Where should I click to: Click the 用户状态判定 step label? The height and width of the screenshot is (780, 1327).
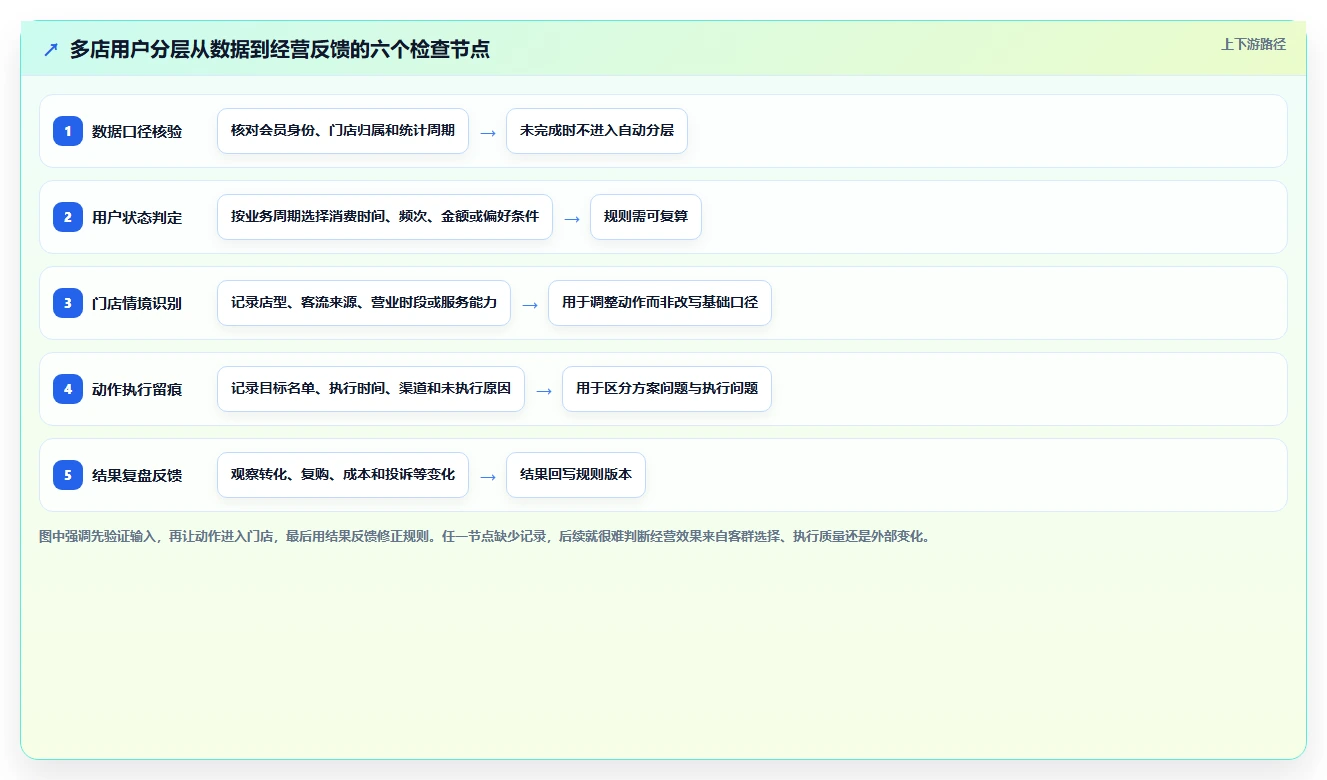[137, 217]
